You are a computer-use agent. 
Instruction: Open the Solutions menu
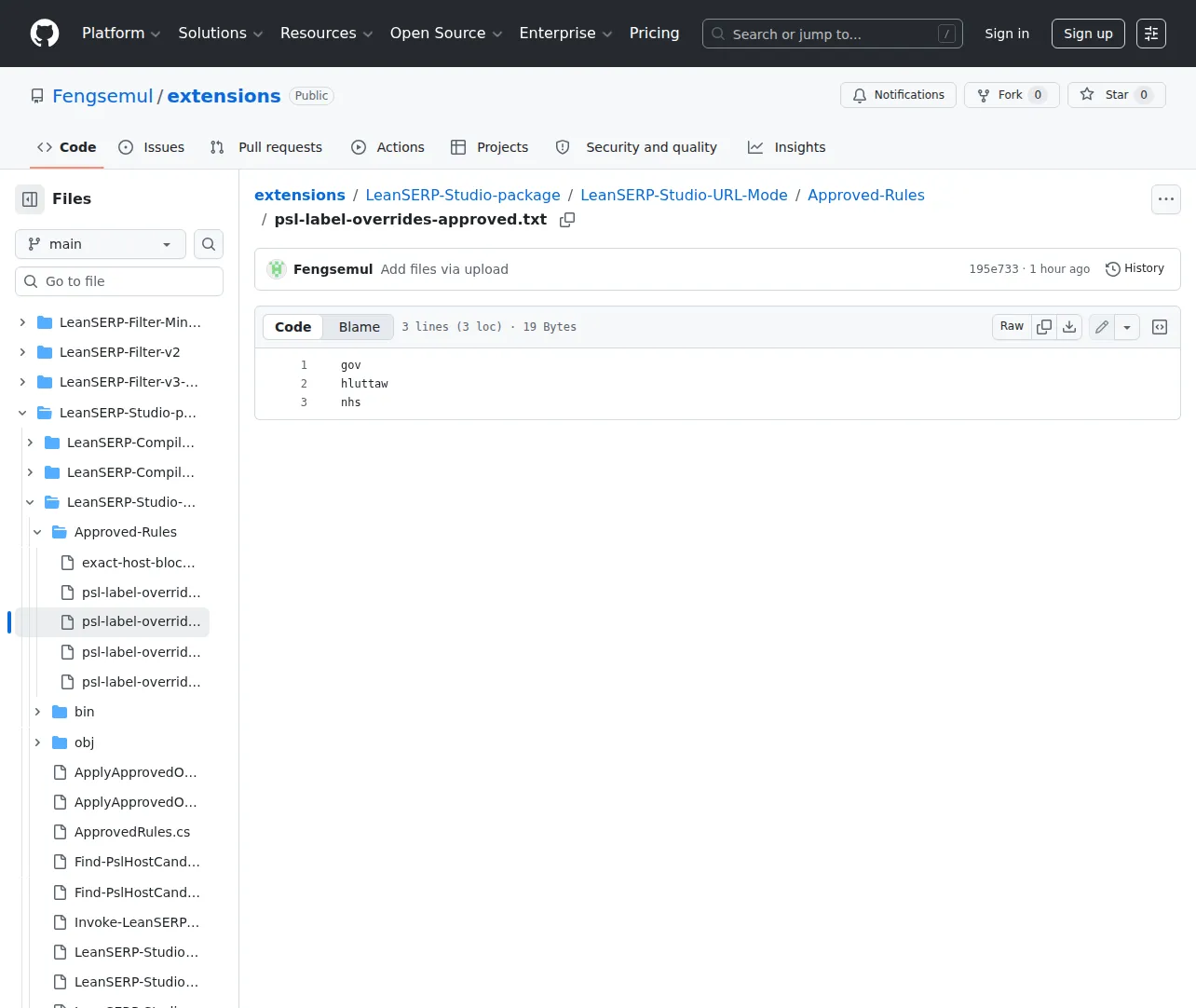[221, 34]
